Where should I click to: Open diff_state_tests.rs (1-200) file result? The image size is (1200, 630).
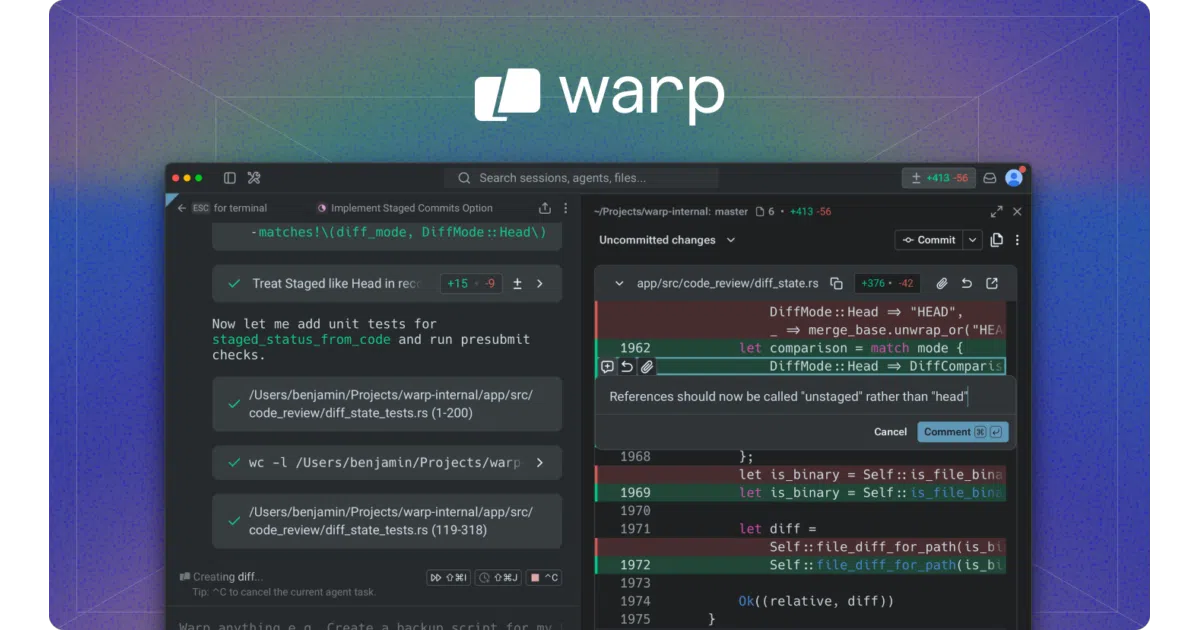click(387, 404)
